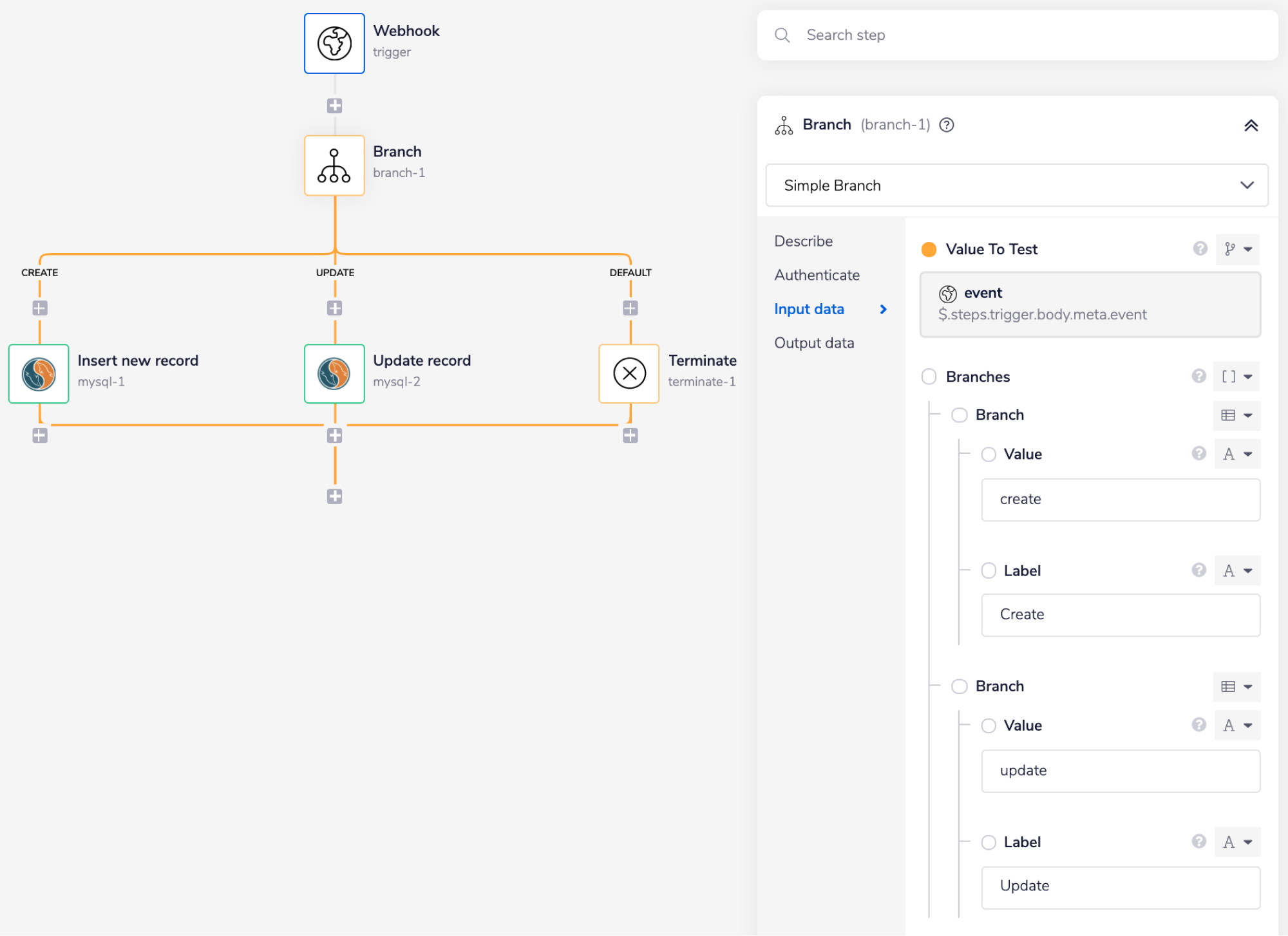Click plus icon under the CREATE branch label

(40, 308)
